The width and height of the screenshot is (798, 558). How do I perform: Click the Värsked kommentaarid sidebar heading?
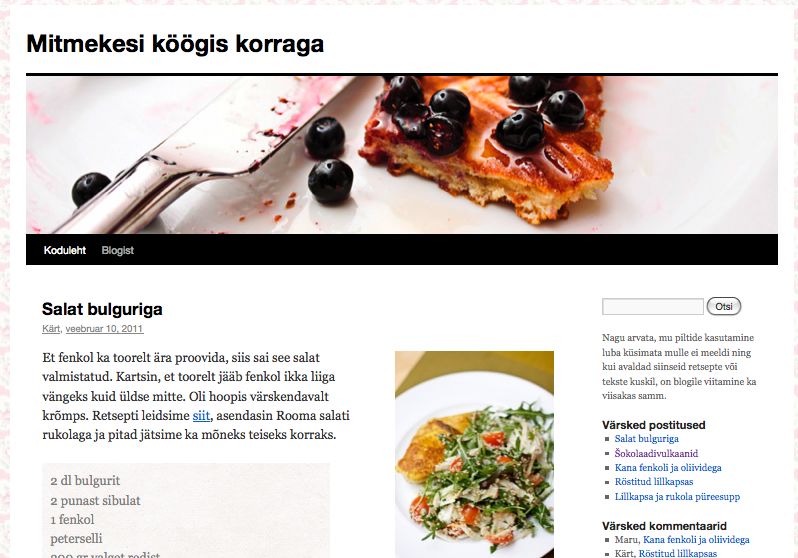[x=664, y=526]
